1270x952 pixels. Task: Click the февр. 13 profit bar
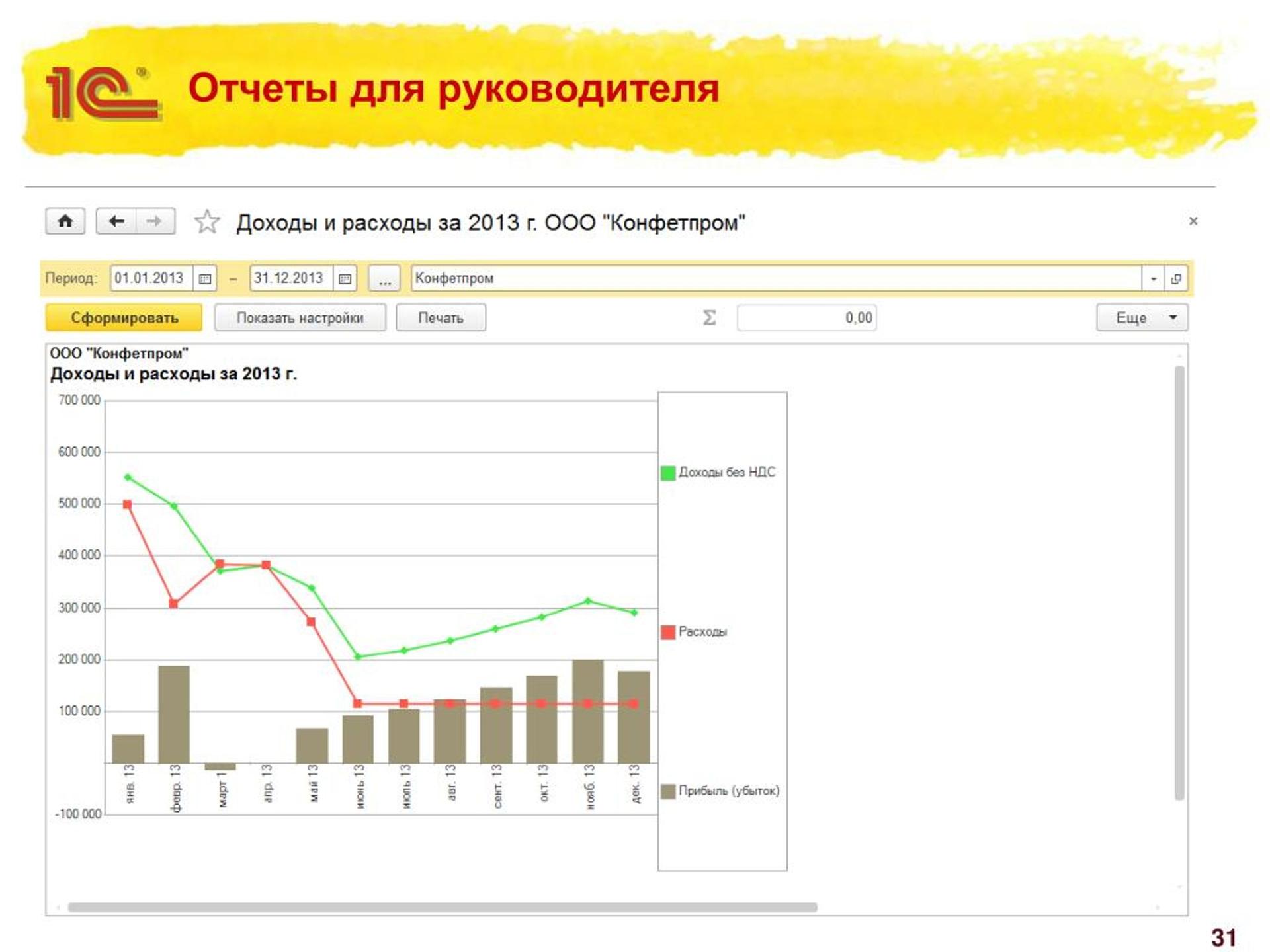point(174,715)
